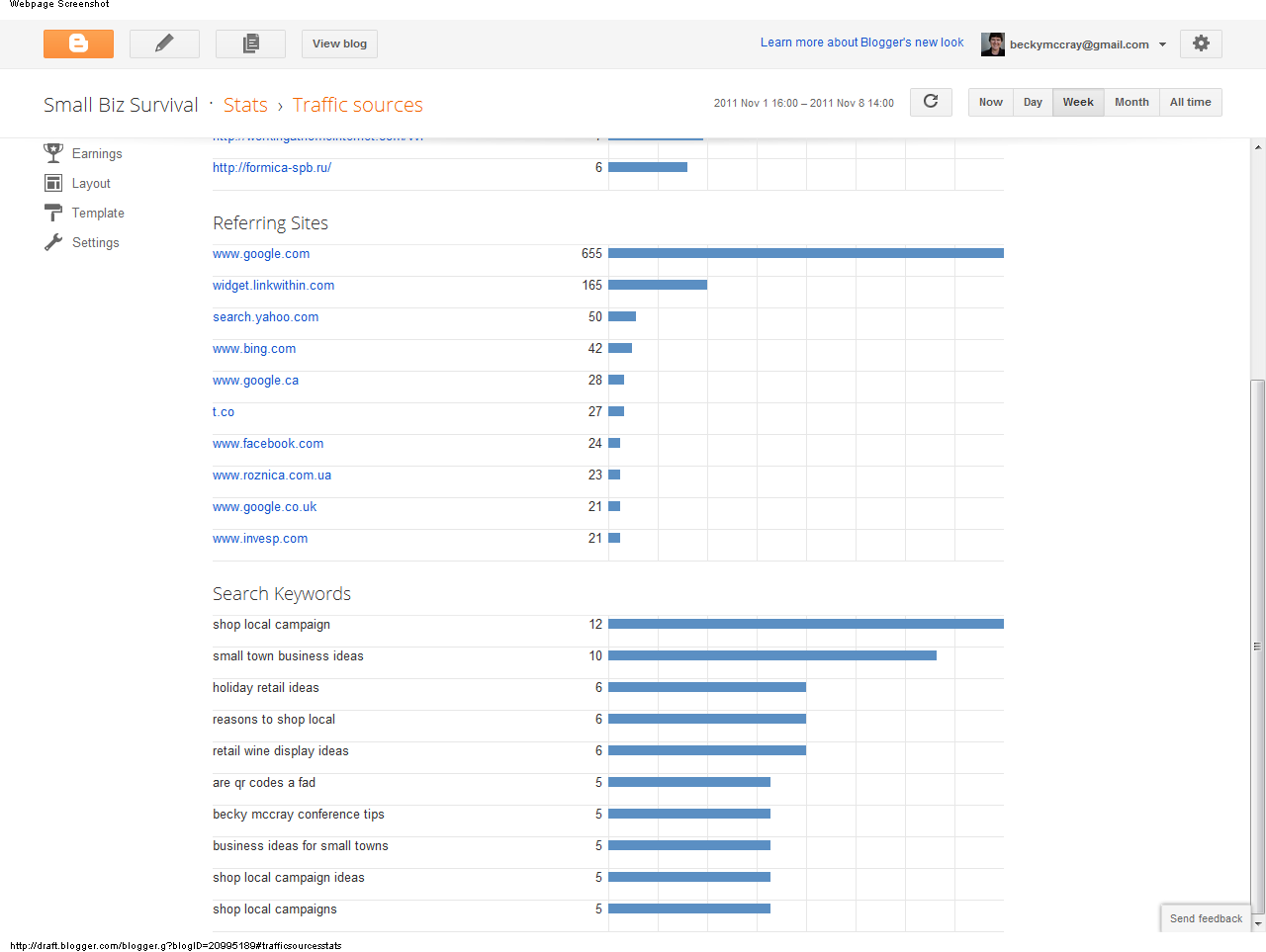Create a new post with pencil icon

click(x=164, y=43)
